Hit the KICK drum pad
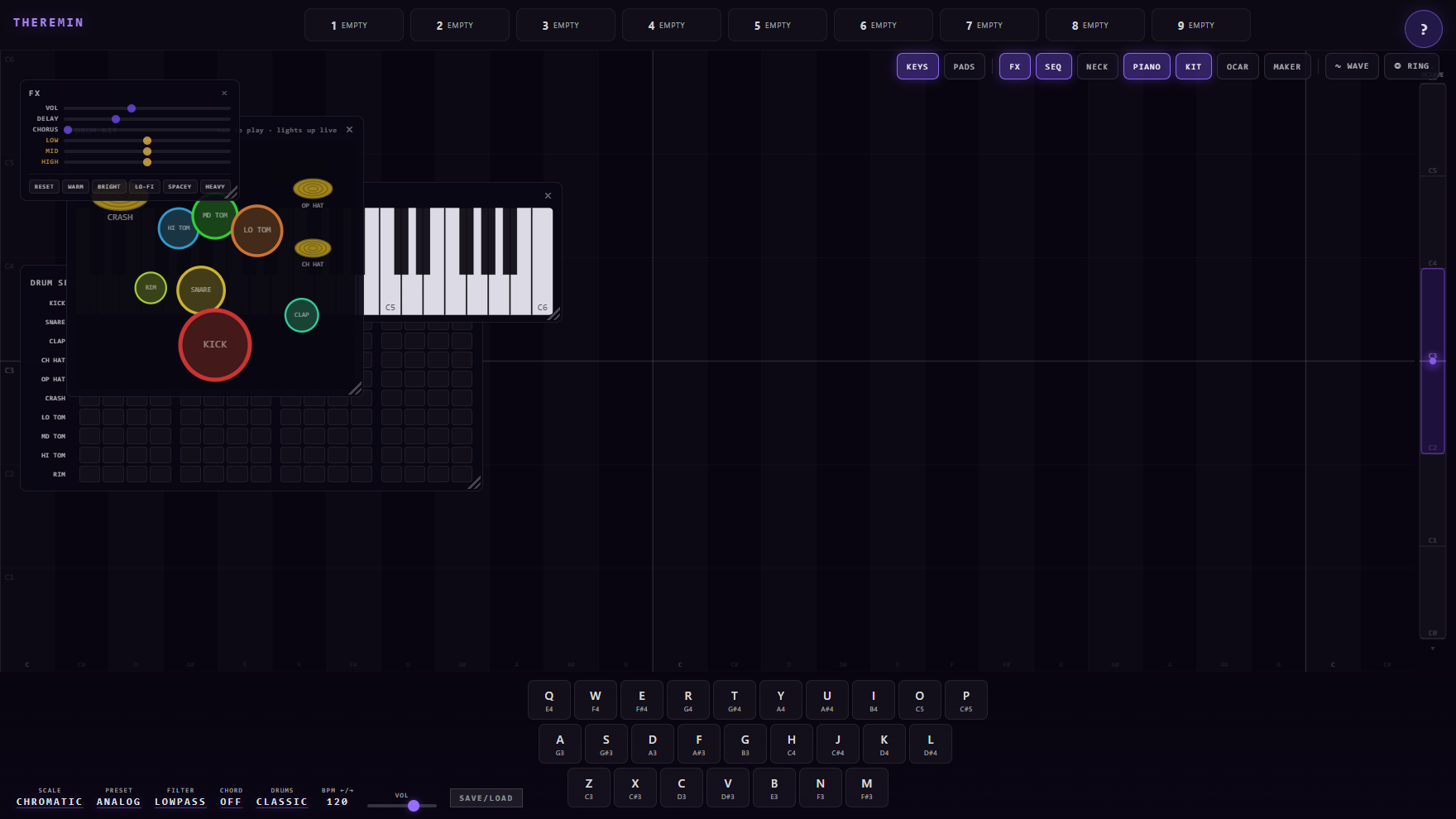The height and width of the screenshot is (819, 1456). 215,344
